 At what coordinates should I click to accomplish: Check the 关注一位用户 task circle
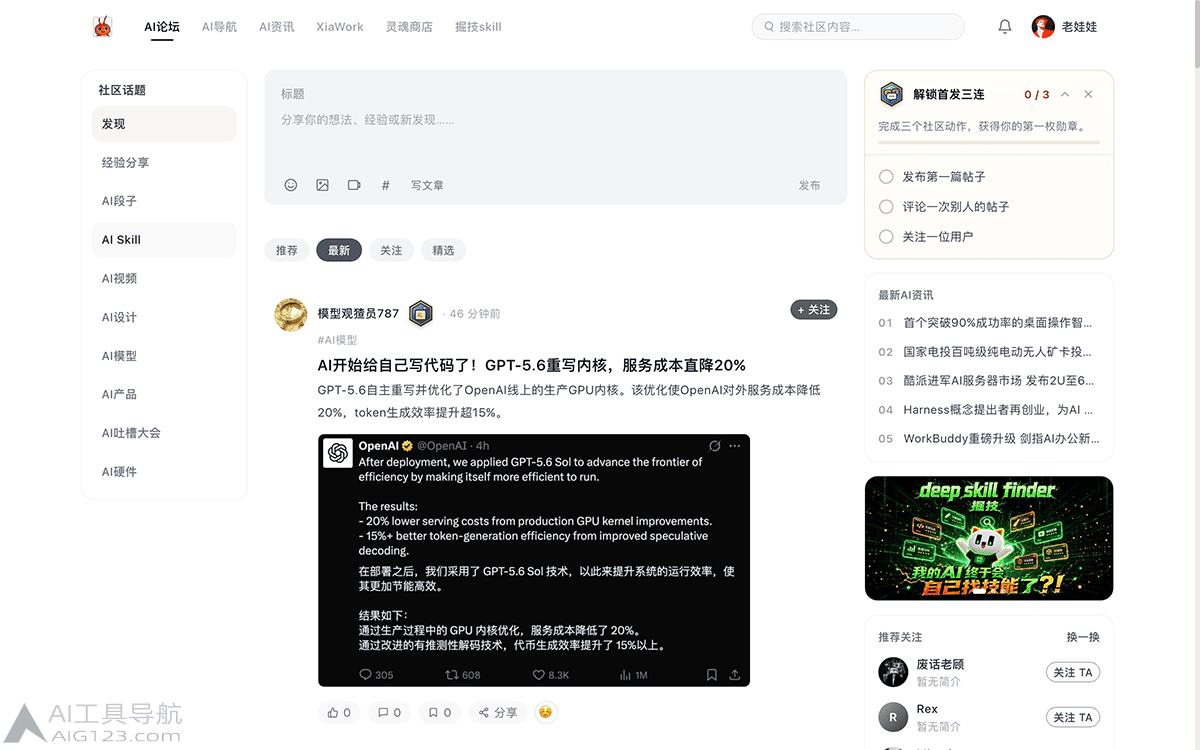coord(886,236)
